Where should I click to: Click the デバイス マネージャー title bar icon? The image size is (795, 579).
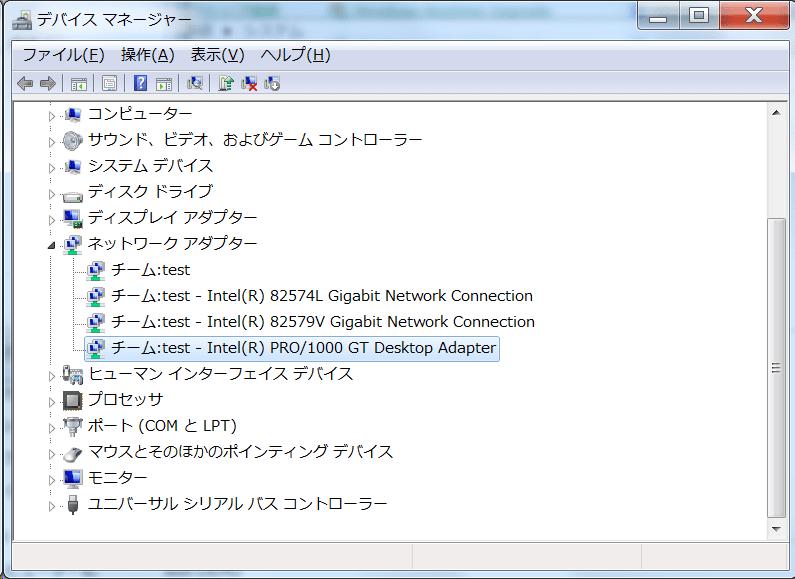[22, 20]
